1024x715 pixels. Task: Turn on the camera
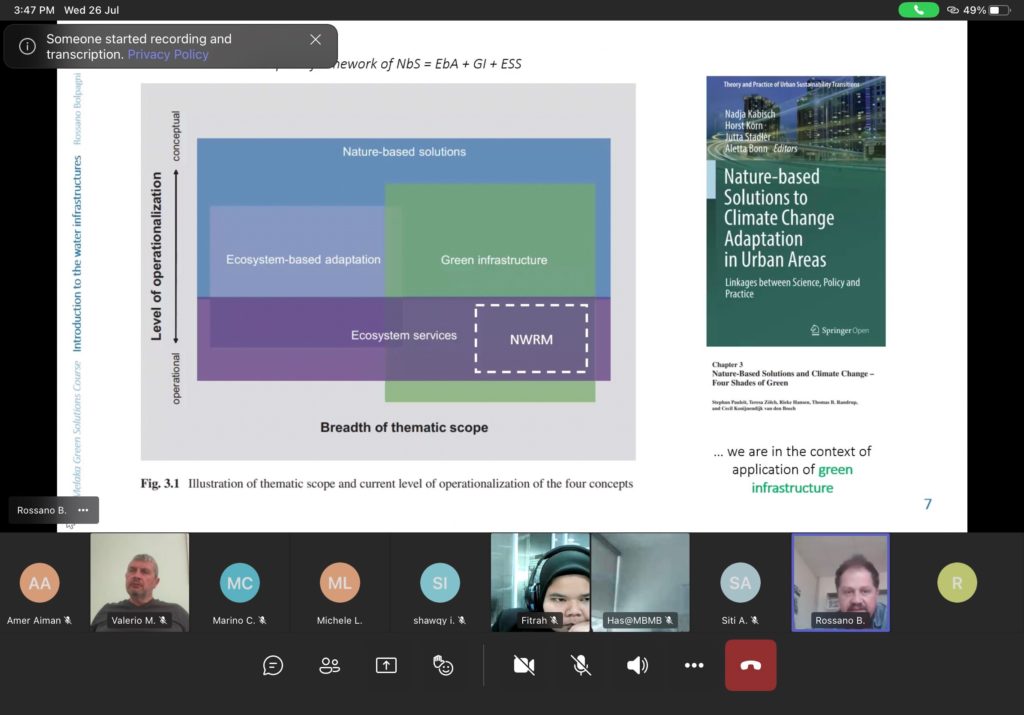[523, 665]
